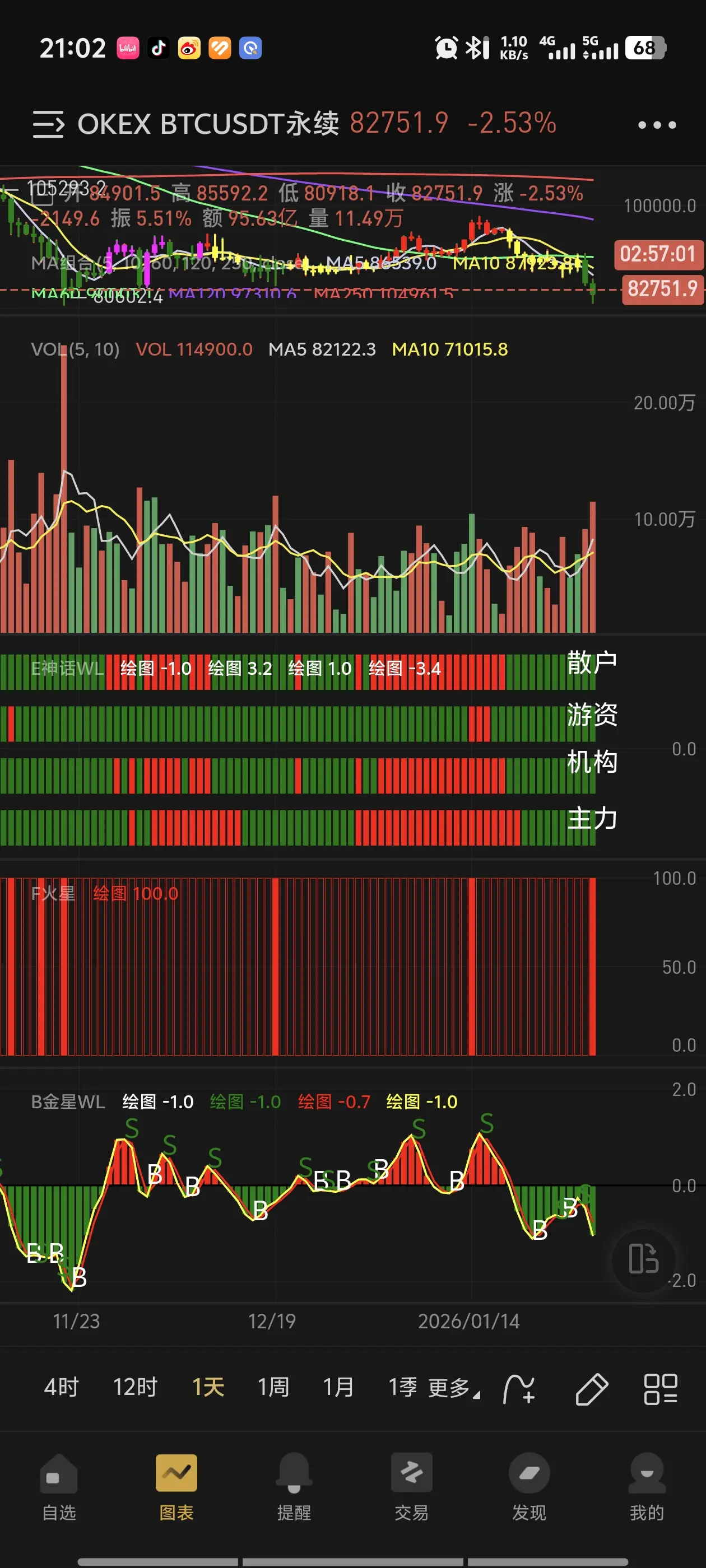This screenshot has height=1568, width=706.
Task: Tap the MA5 82122.3 volume value
Action: pos(322,349)
